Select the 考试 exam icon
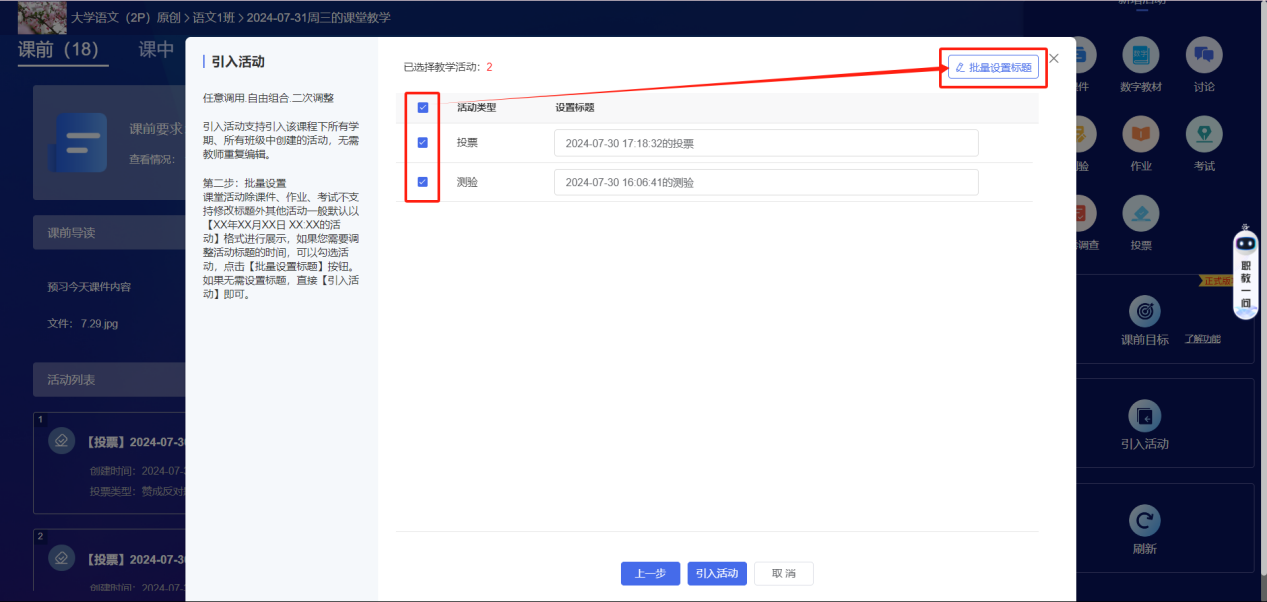Screen dimensions: 1267x602 tap(1204, 135)
